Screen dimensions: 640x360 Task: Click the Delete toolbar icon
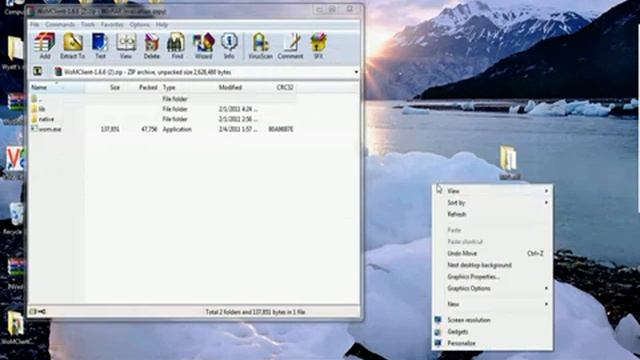(x=151, y=46)
